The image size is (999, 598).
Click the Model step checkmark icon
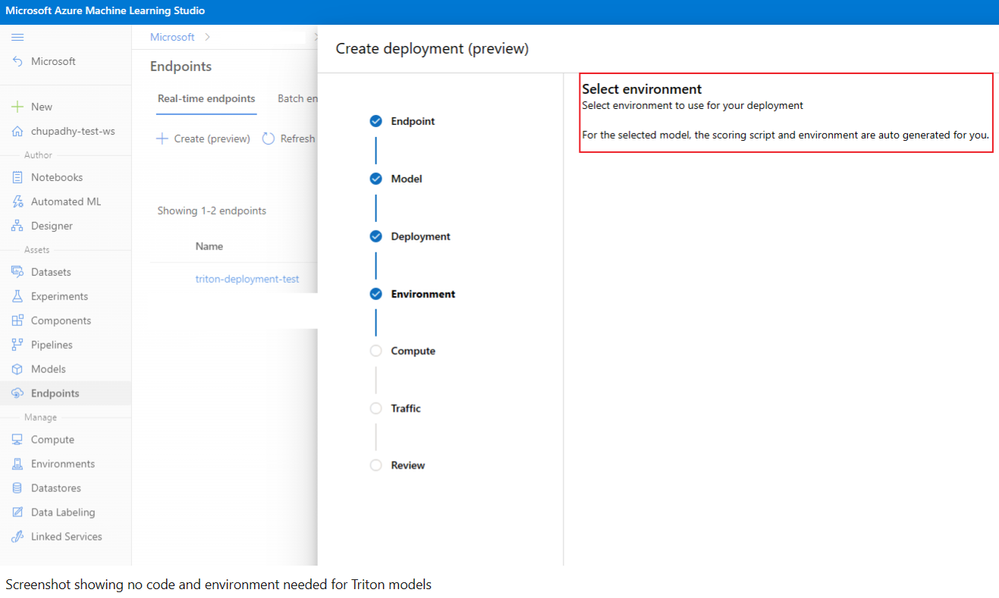[x=376, y=178]
